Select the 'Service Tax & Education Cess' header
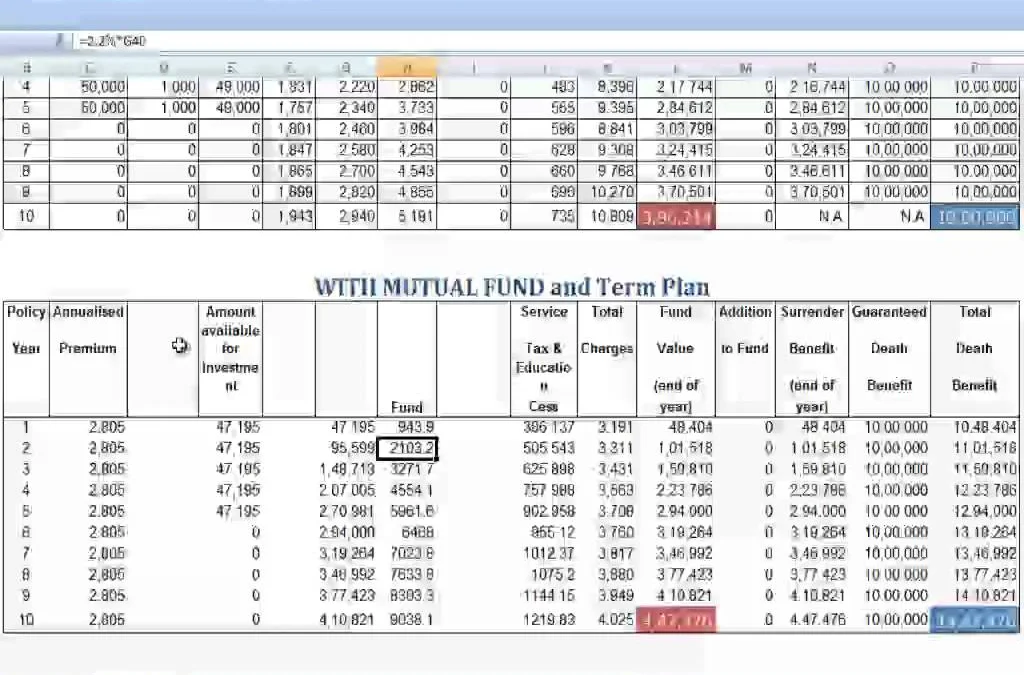 tap(543, 359)
